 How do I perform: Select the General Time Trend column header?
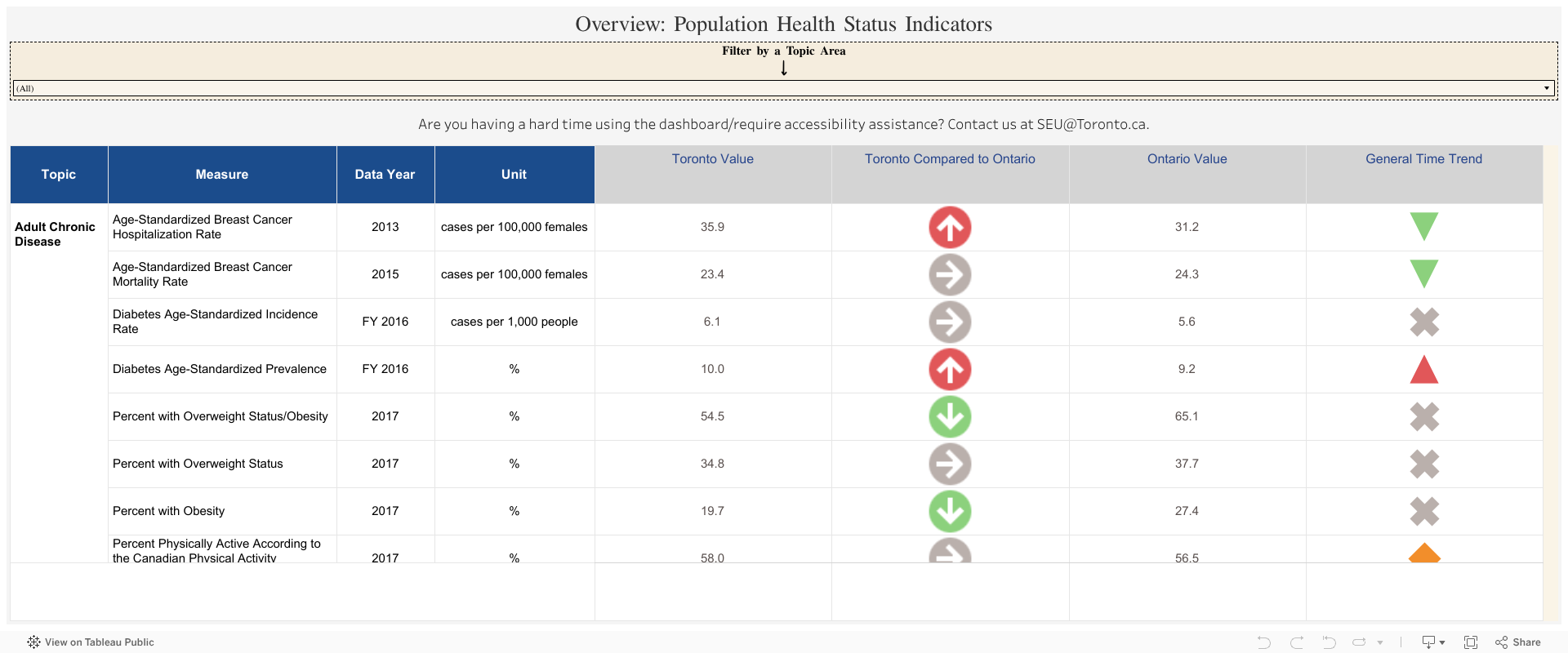point(1423,159)
